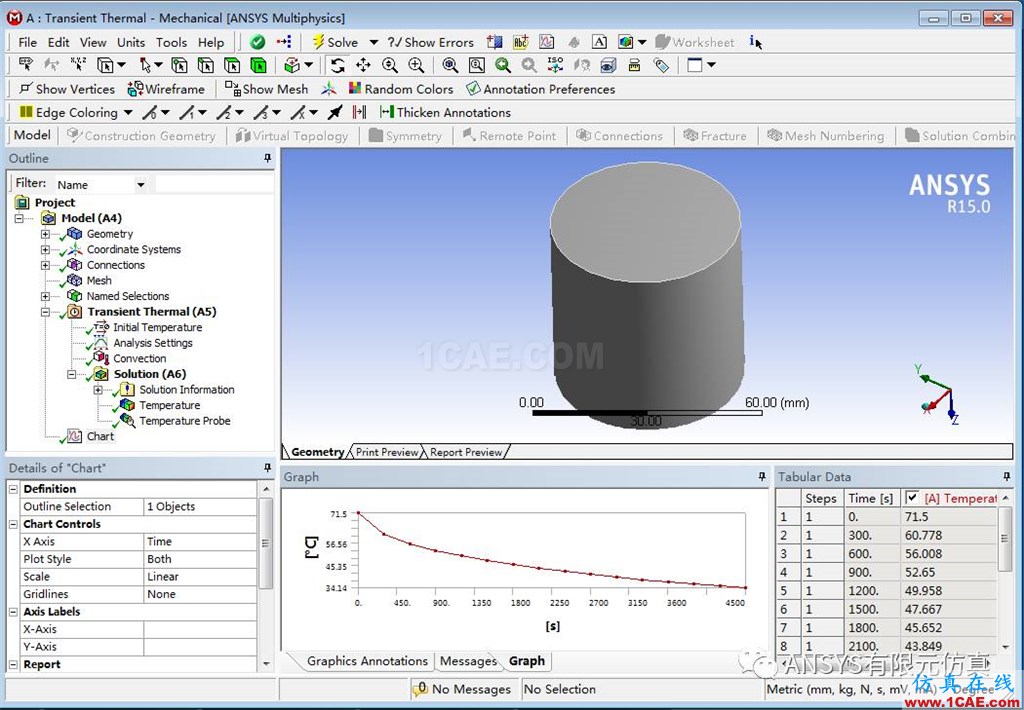Click the Plot Style value Both
Screen dimensions: 1024x710
200,559
